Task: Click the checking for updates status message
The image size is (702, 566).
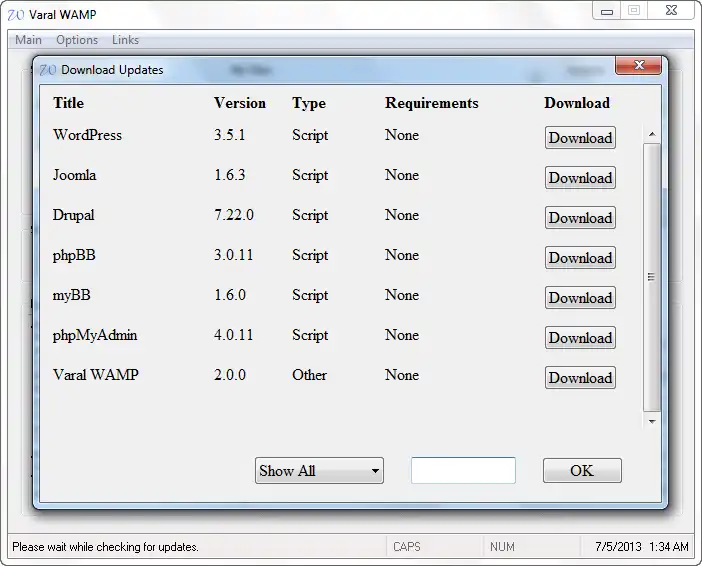Action: (x=105, y=547)
